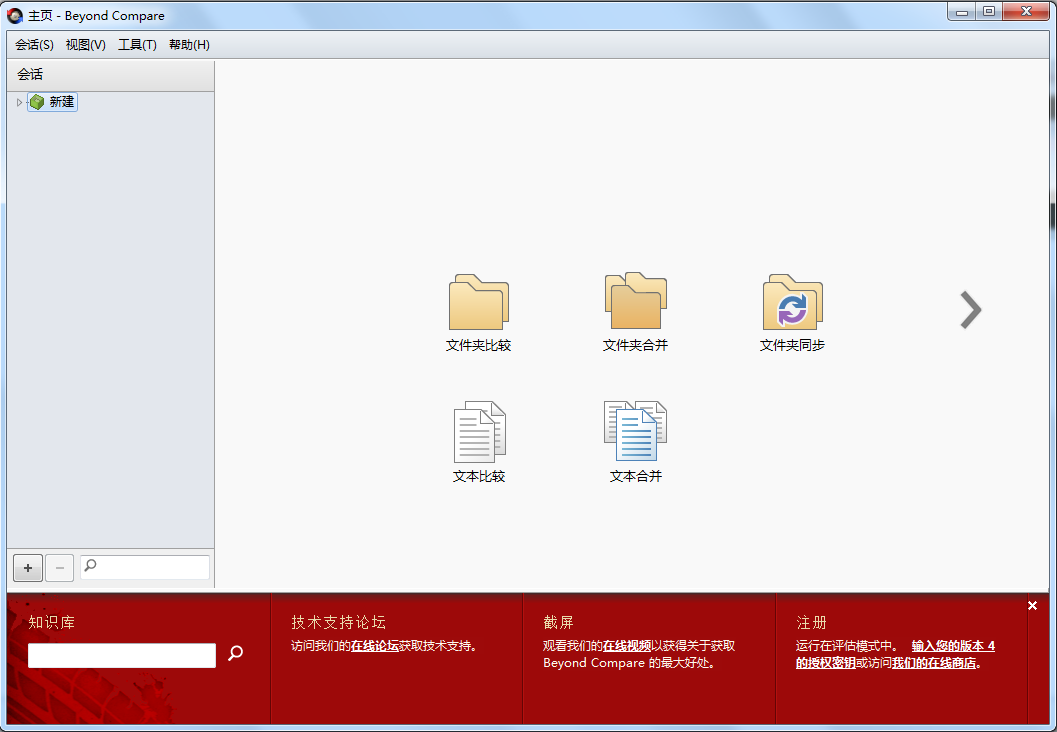Dismiss the red banner with the × button
The image size is (1057, 732).
click(x=1032, y=605)
